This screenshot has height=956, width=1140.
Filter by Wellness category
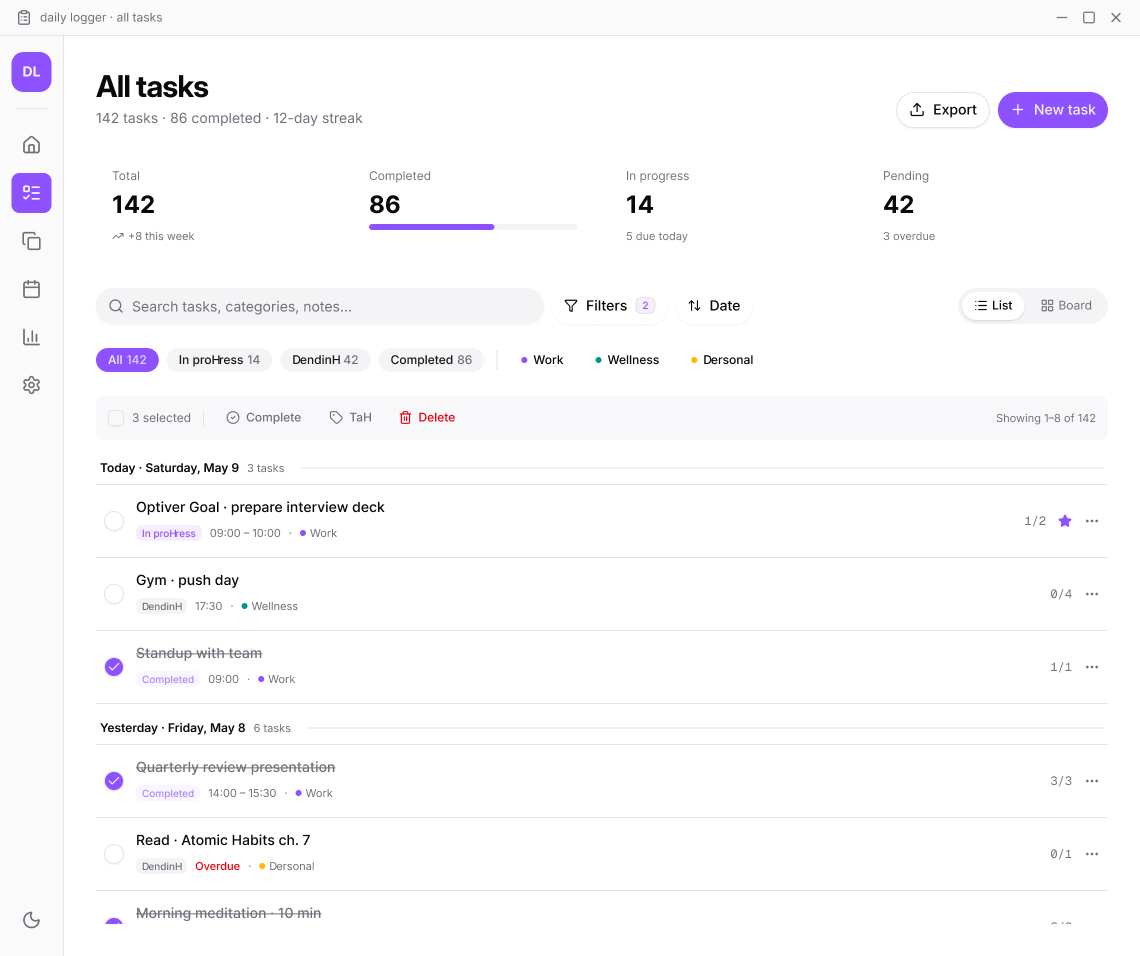tap(627, 360)
